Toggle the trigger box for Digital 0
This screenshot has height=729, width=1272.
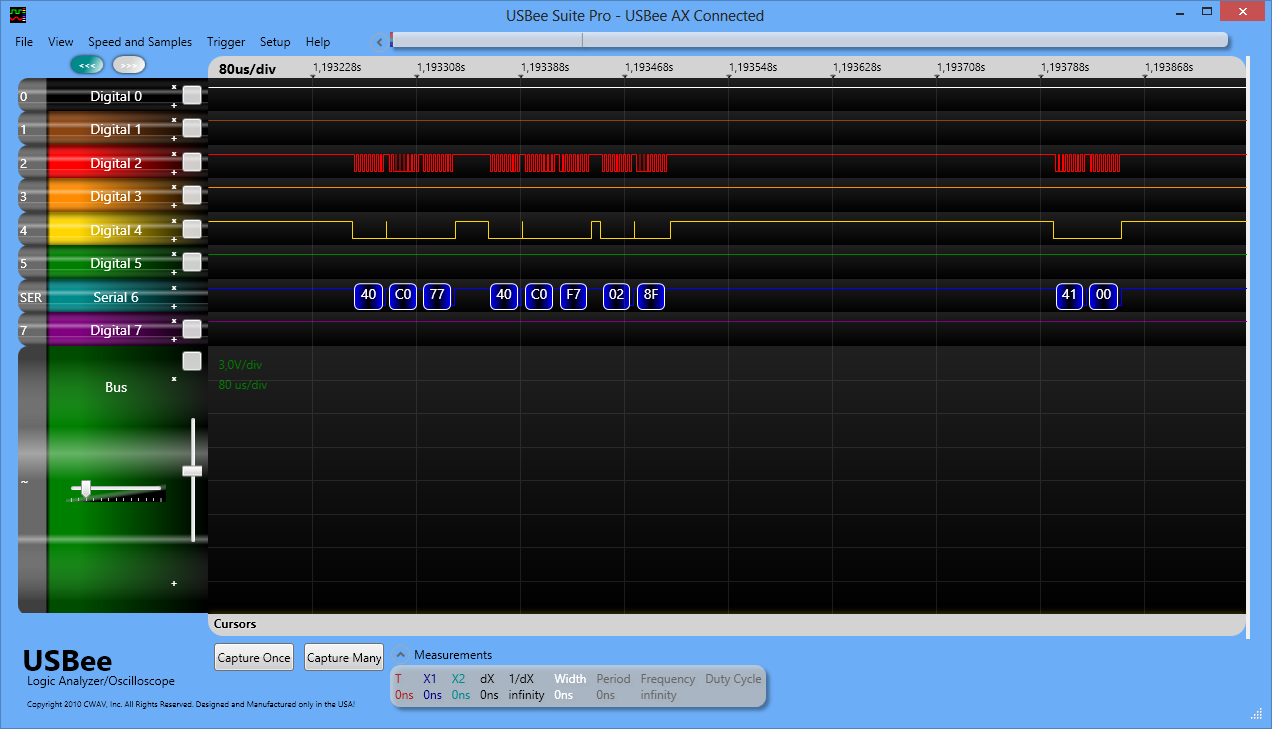(x=192, y=95)
